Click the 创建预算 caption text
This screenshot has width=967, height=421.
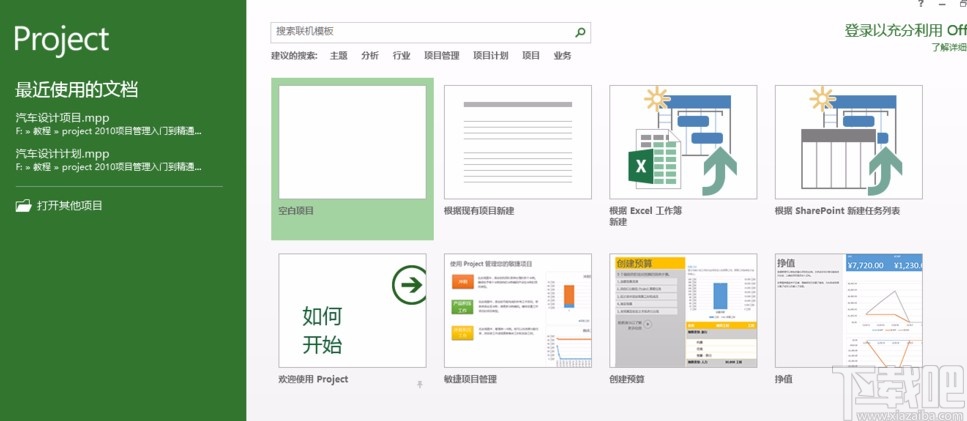coord(627,379)
